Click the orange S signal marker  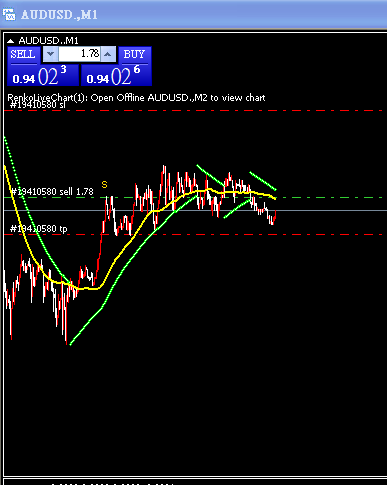105,185
